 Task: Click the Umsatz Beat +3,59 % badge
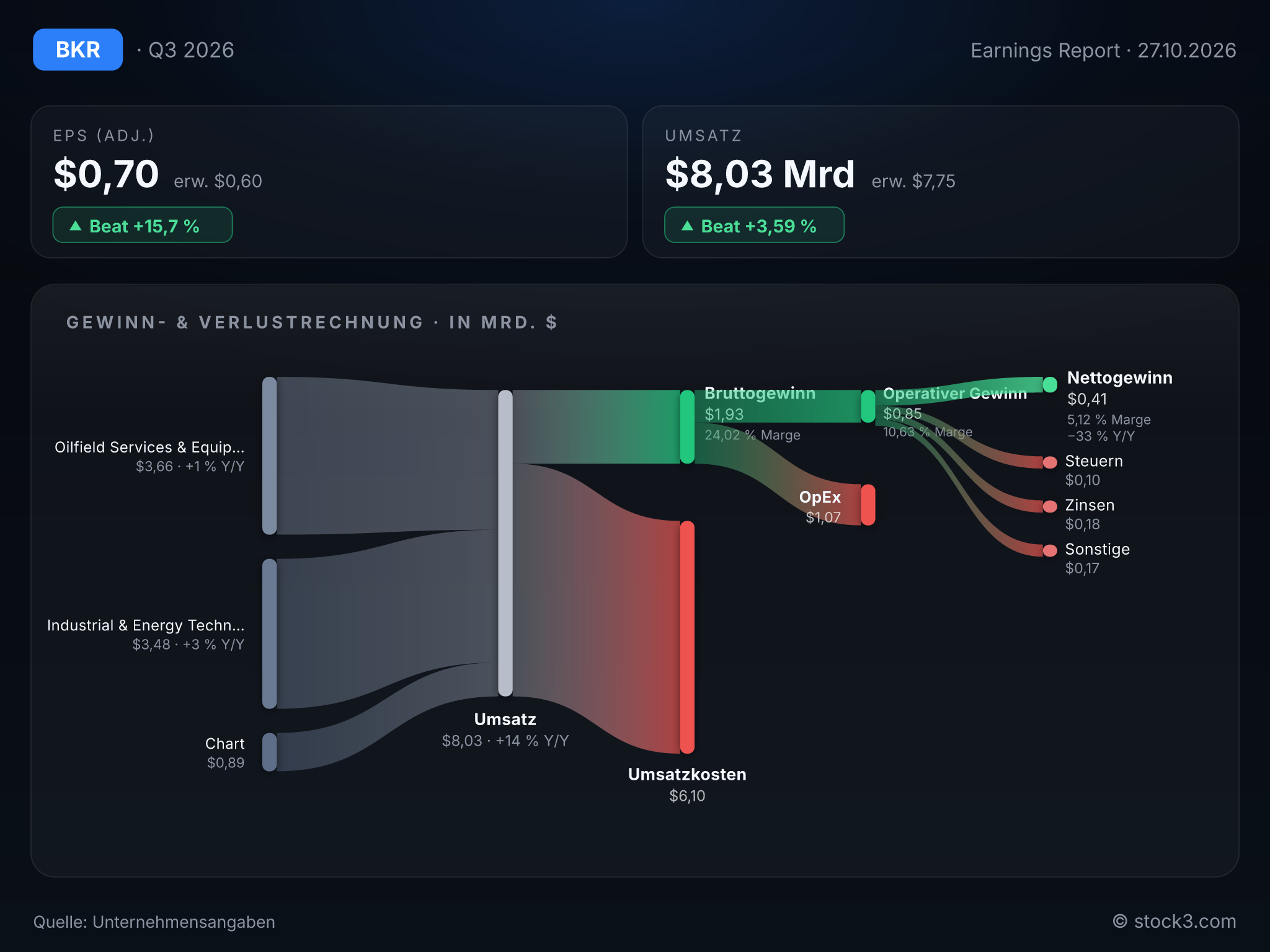[x=754, y=225]
